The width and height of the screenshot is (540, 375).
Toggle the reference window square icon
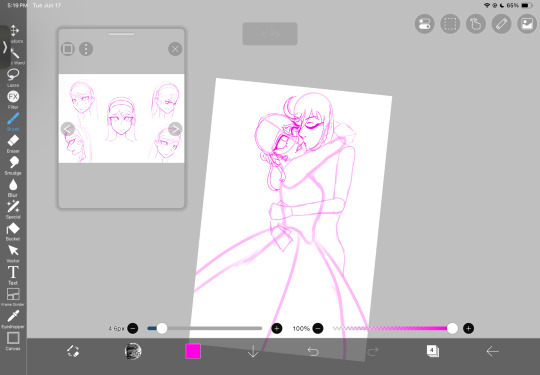pos(68,49)
